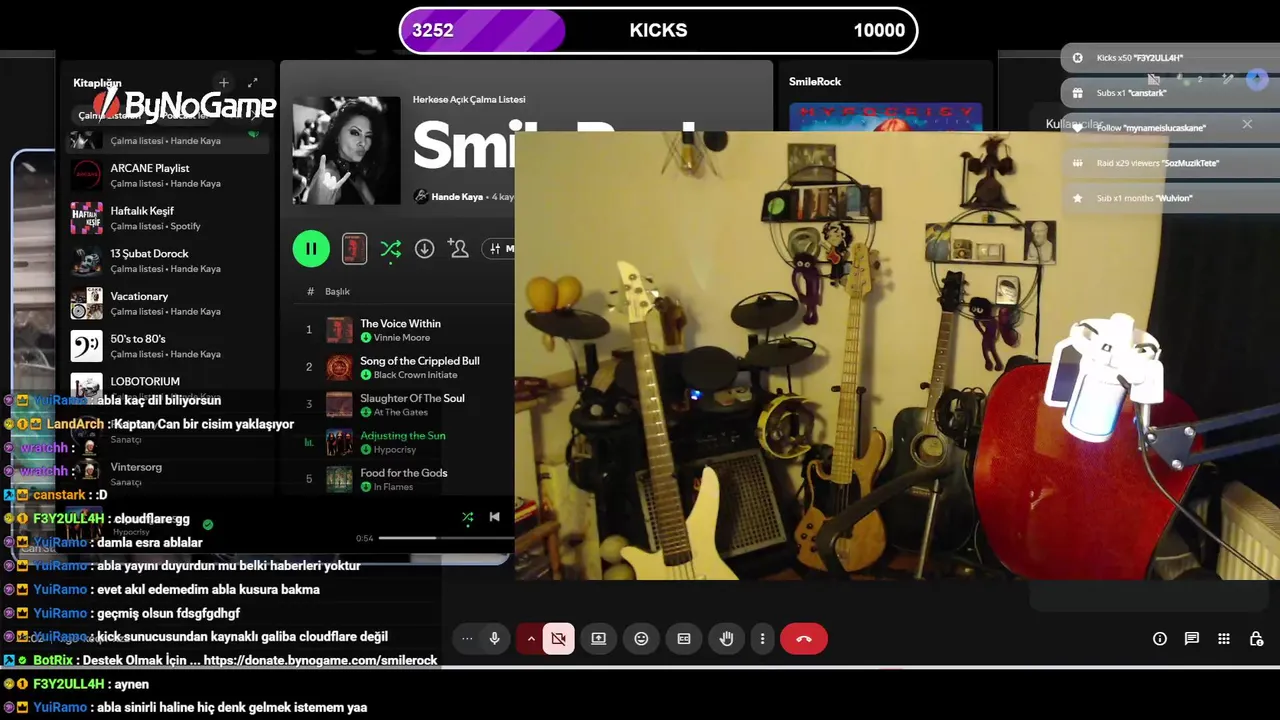Raise your hand in the call
1280x720 pixels.
point(727,639)
